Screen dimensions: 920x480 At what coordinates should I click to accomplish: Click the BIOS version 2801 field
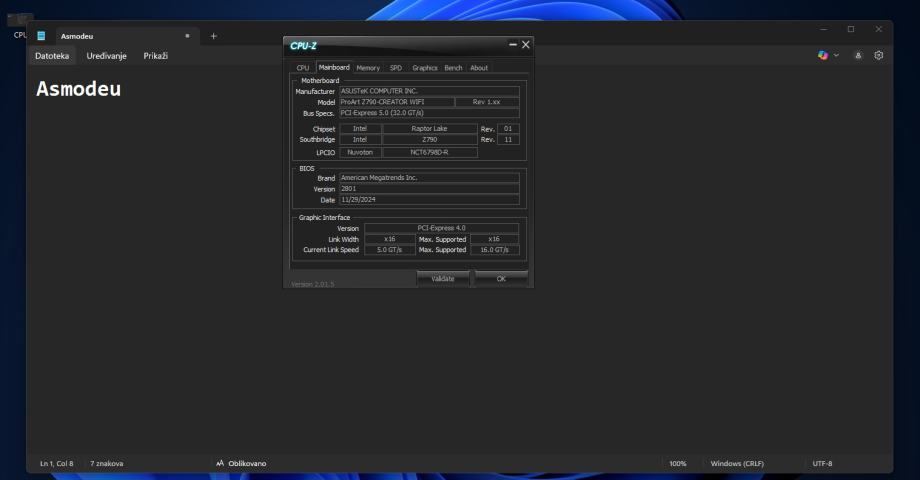(429, 189)
